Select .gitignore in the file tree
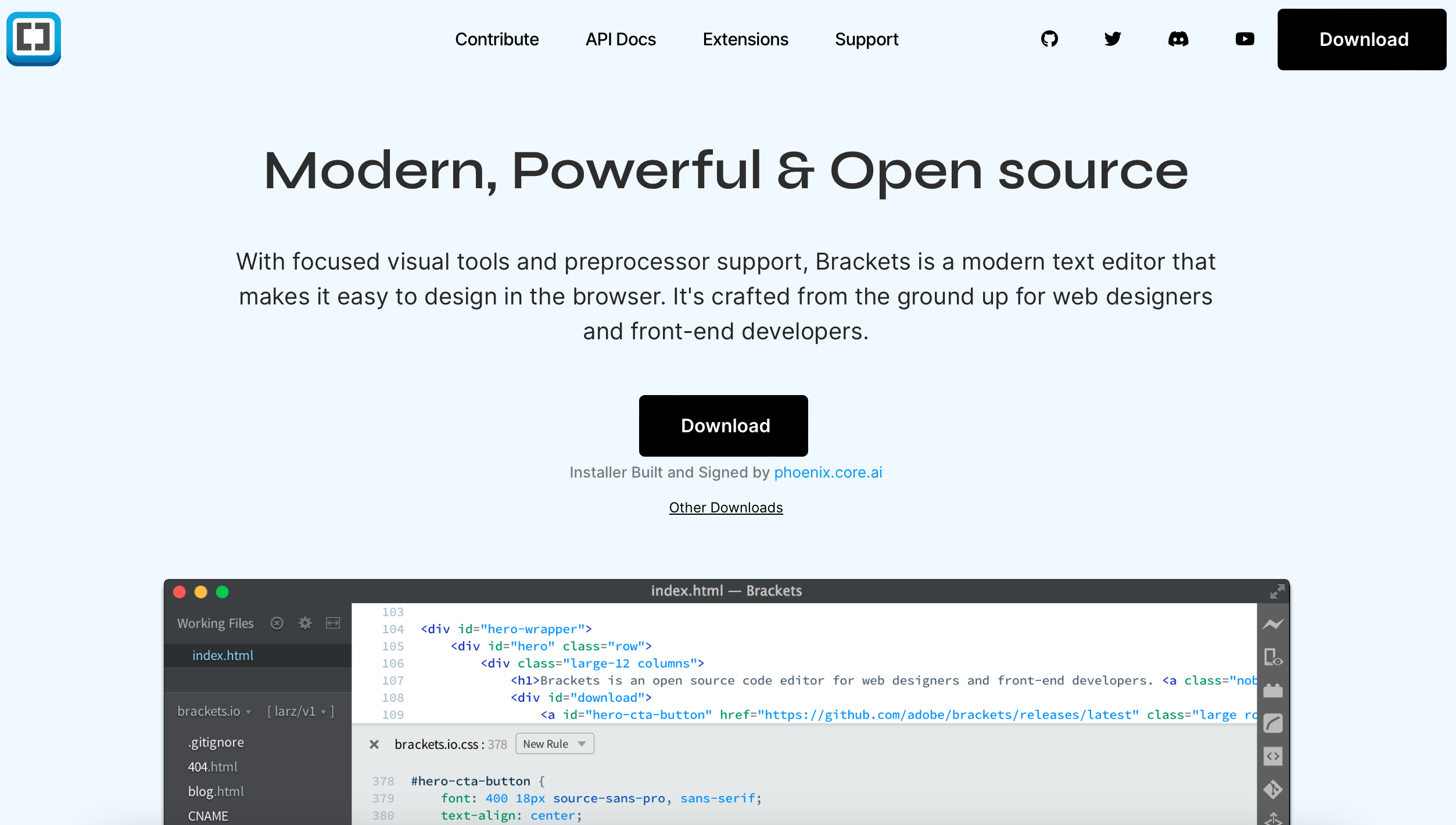The image size is (1456, 825). [x=216, y=742]
